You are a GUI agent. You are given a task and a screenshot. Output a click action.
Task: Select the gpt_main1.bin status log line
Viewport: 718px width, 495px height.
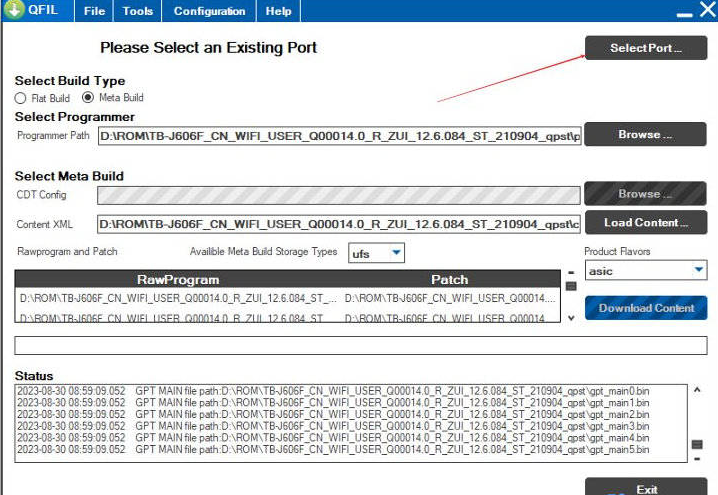(x=333, y=403)
